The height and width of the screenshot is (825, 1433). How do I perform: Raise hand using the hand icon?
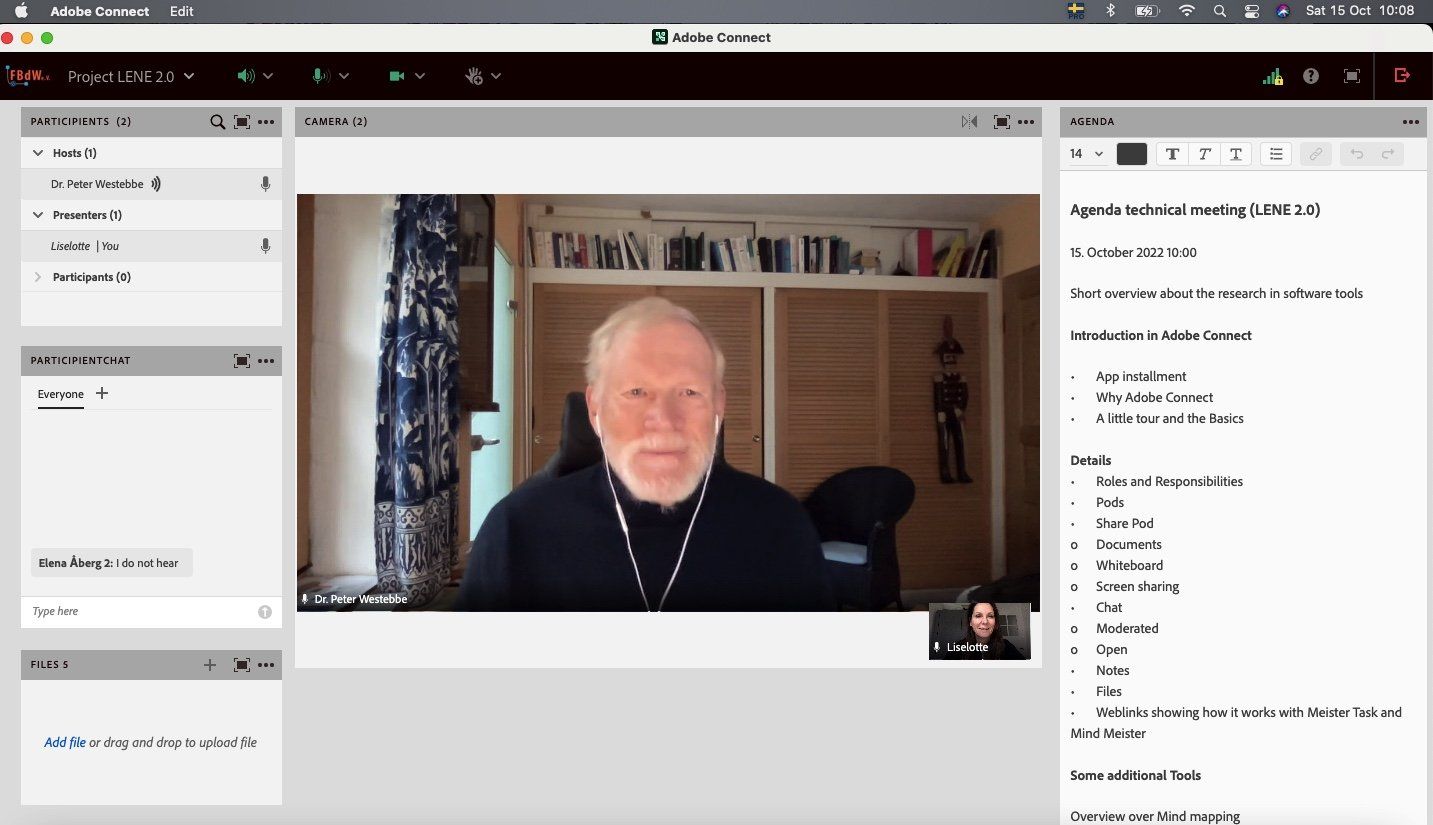(x=474, y=76)
